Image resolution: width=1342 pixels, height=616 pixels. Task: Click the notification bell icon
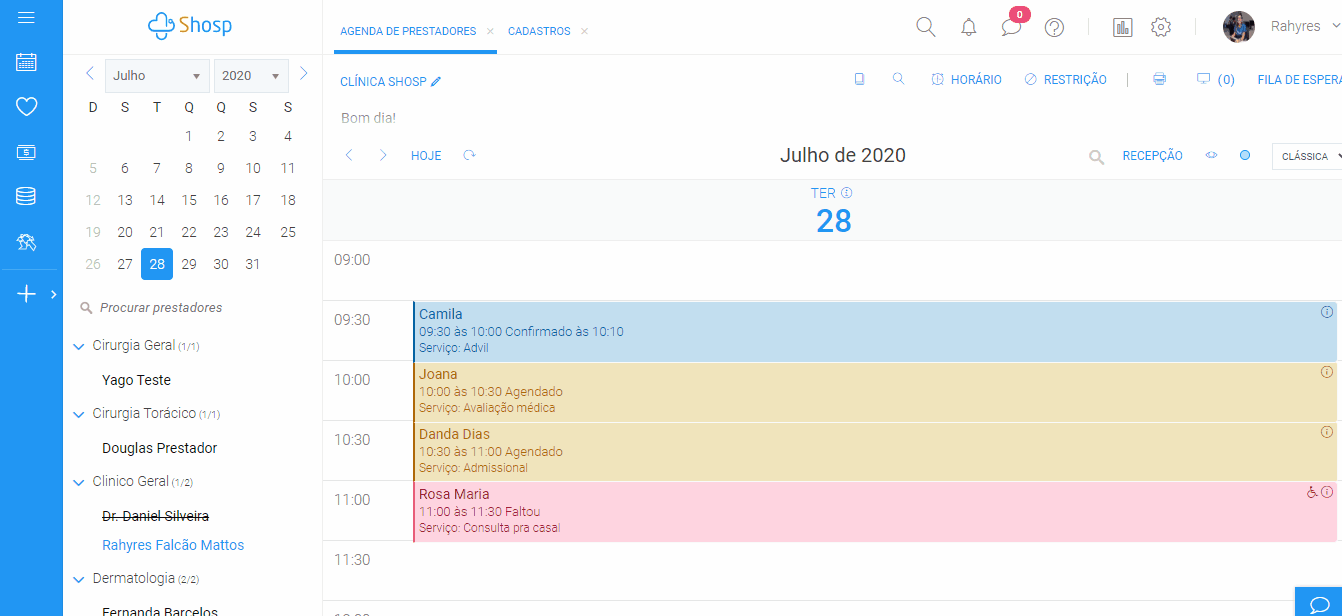tap(967, 27)
